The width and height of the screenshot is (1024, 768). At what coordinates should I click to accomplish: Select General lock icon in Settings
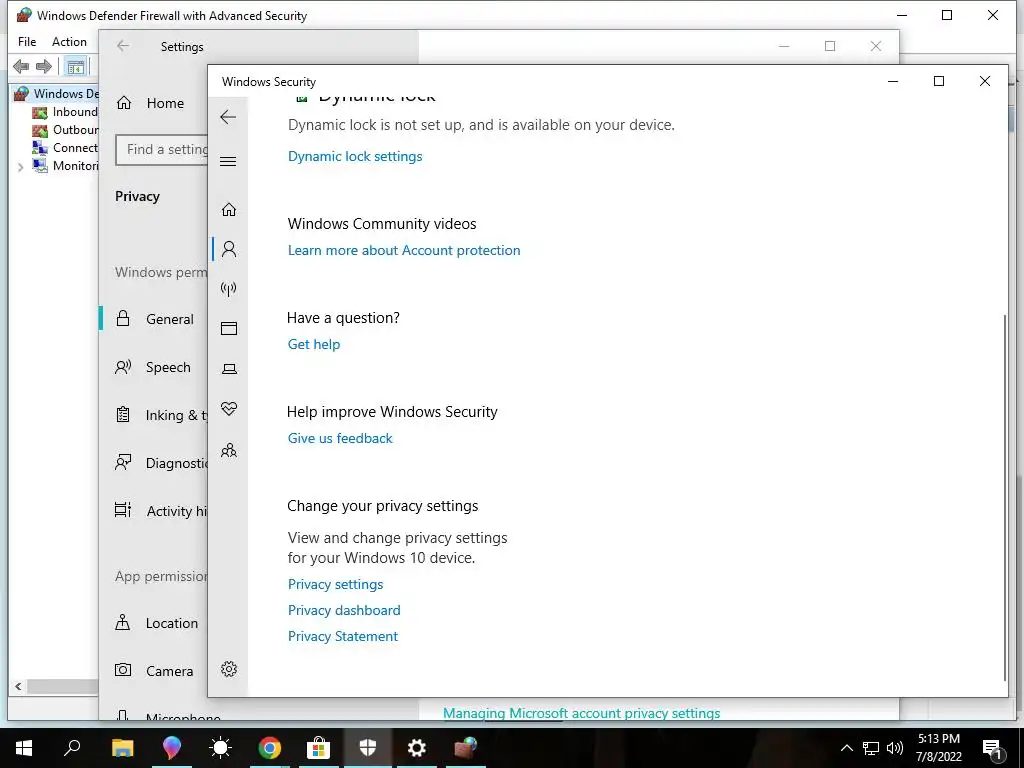[x=123, y=319]
